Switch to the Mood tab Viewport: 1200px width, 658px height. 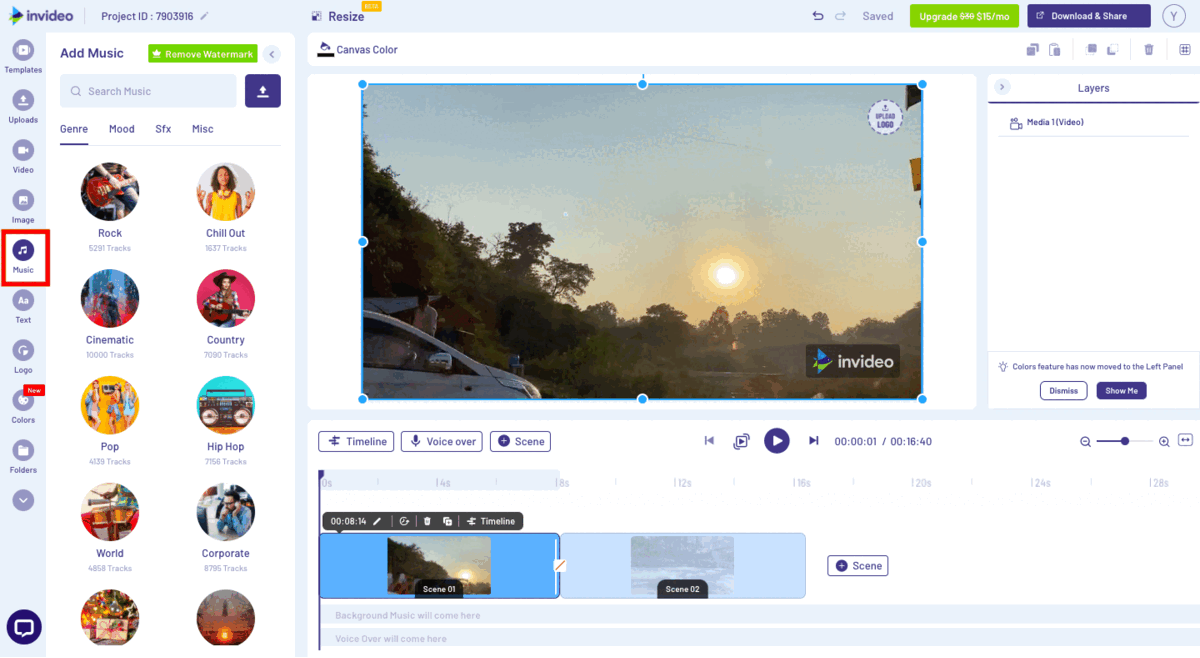point(121,129)
